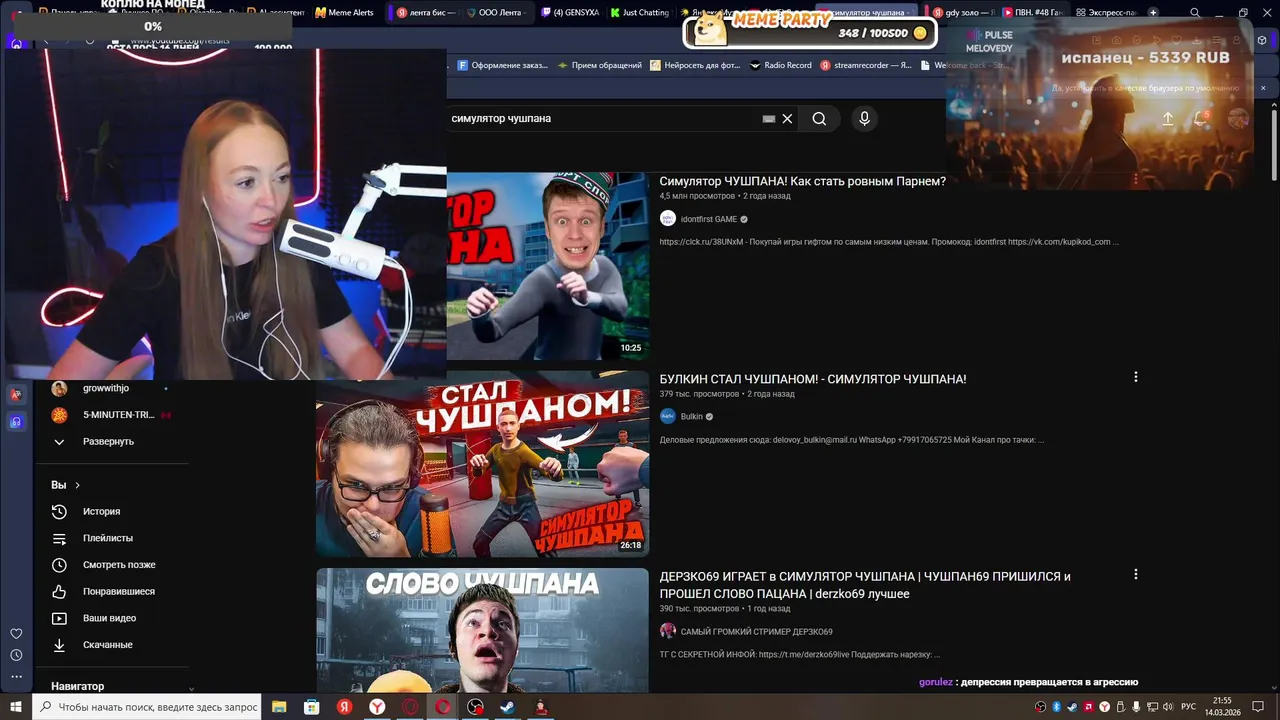Open the Прием обращений bookmark
Viewport: 1280px width, 720px height.
600,65
